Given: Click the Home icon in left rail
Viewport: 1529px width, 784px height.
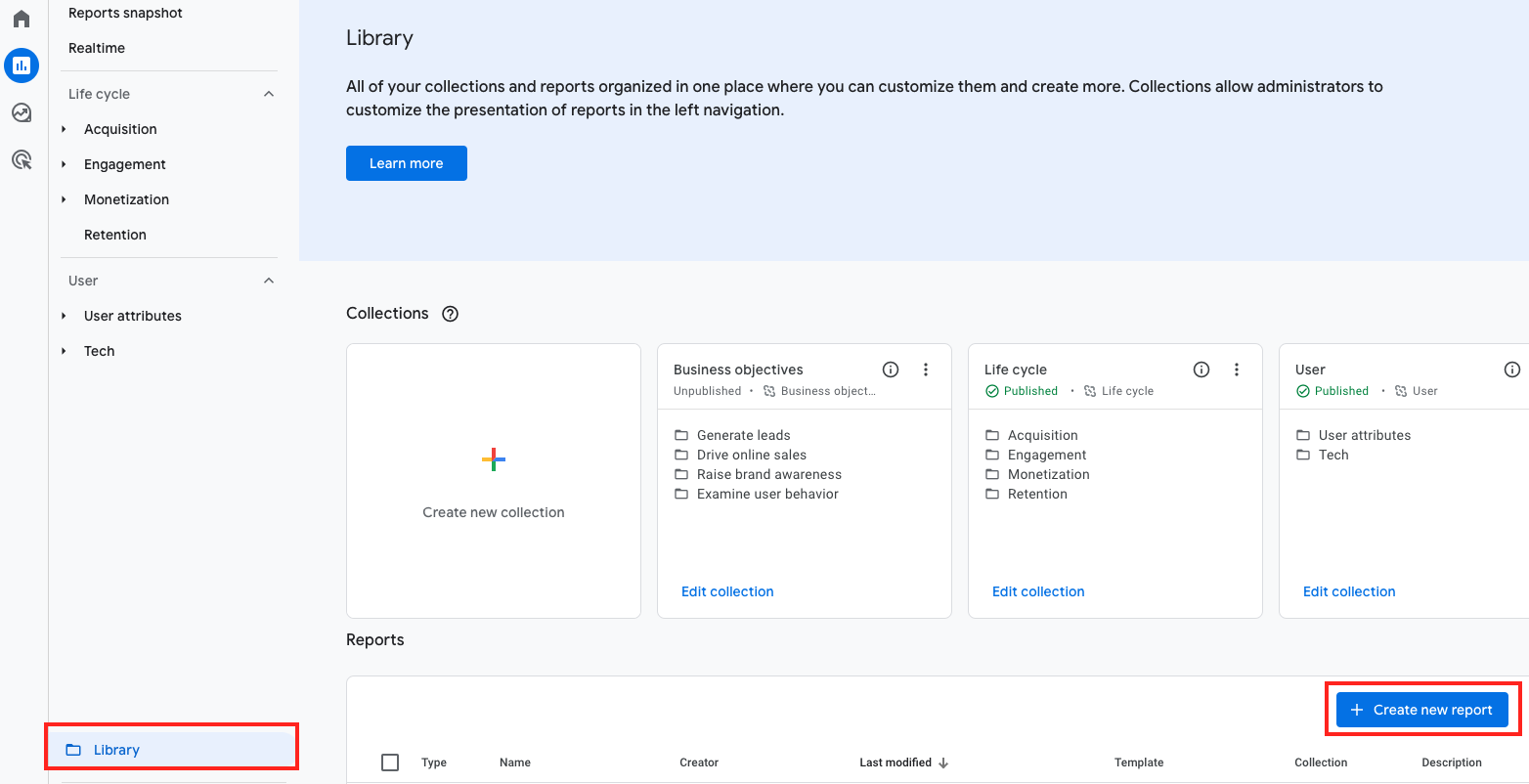Looking at the screenshot, I should [x=22, y=18].
